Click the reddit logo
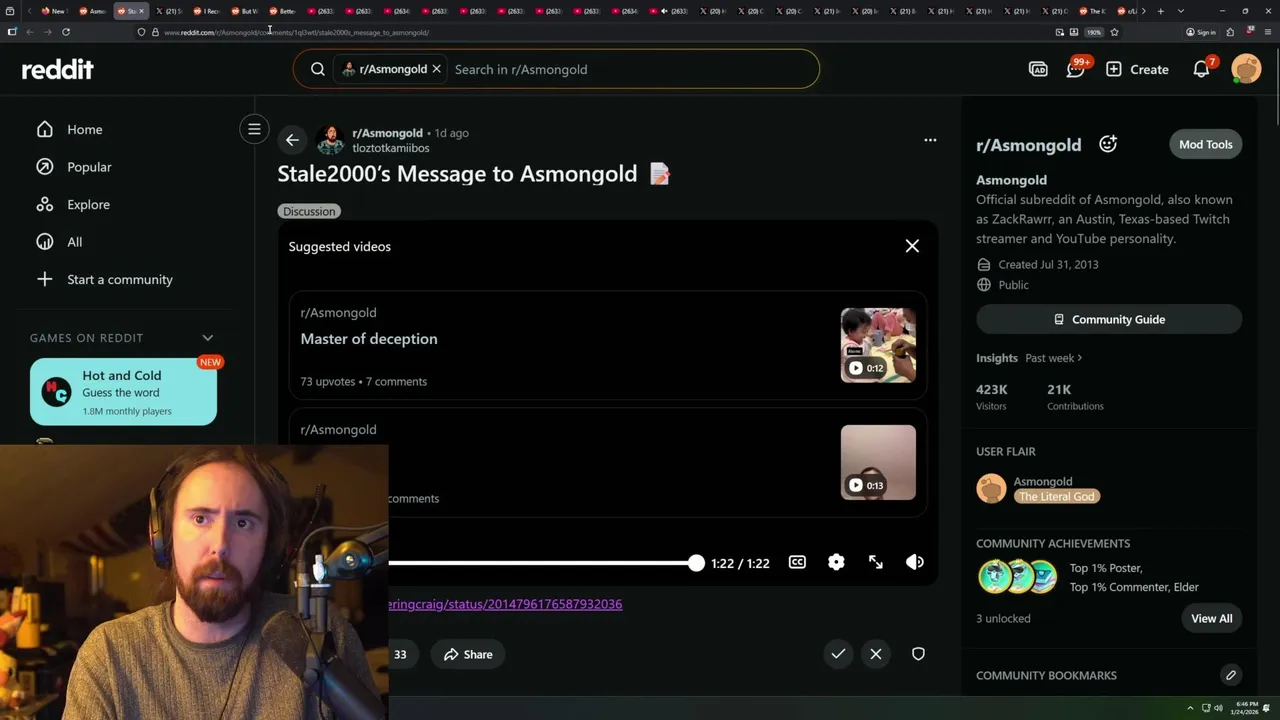1280x720 pixels. 57,69
